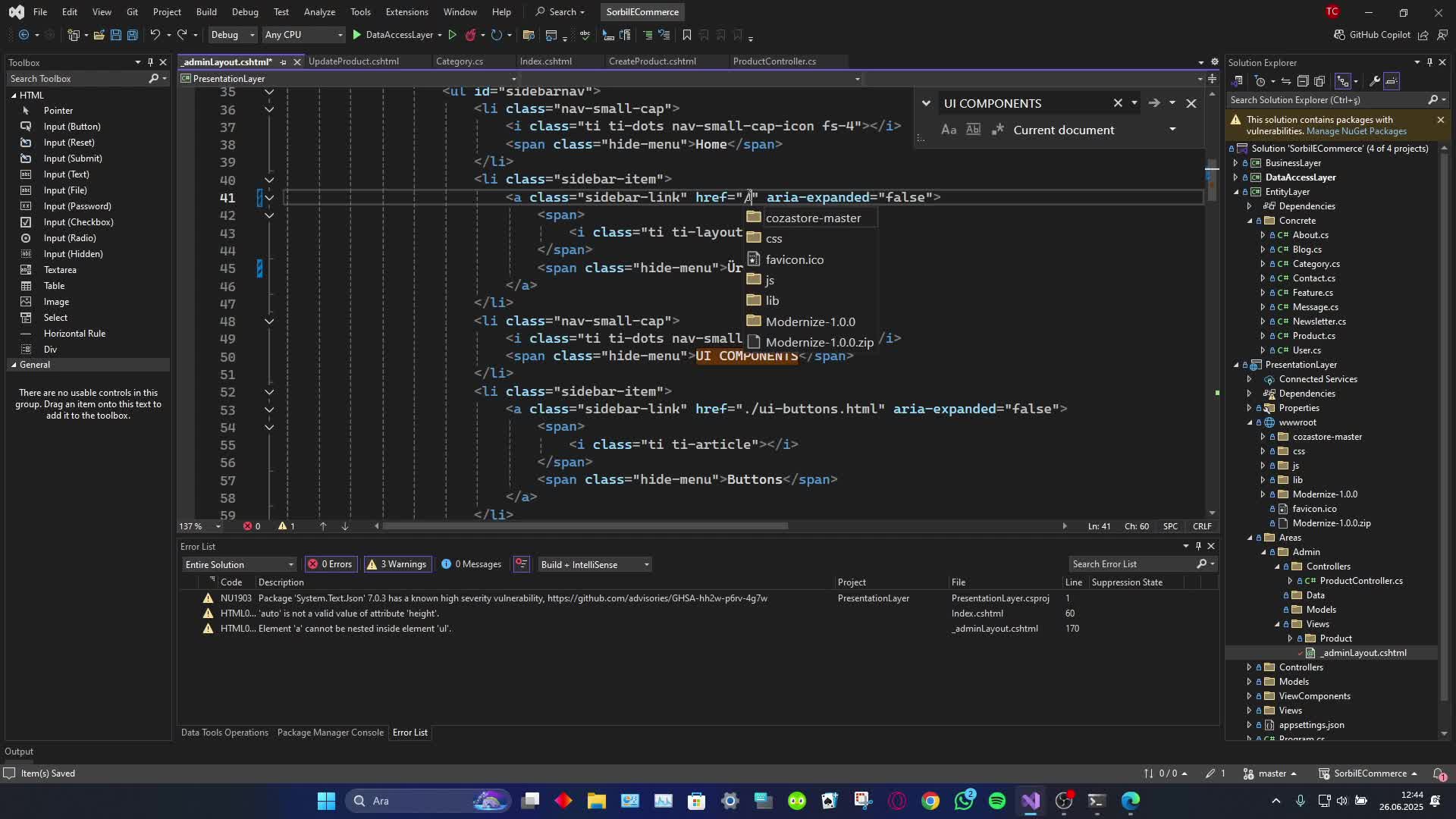Viewport: 1456px width, 819px height.
Task: Open the Build menu
Action: (206, 11)
